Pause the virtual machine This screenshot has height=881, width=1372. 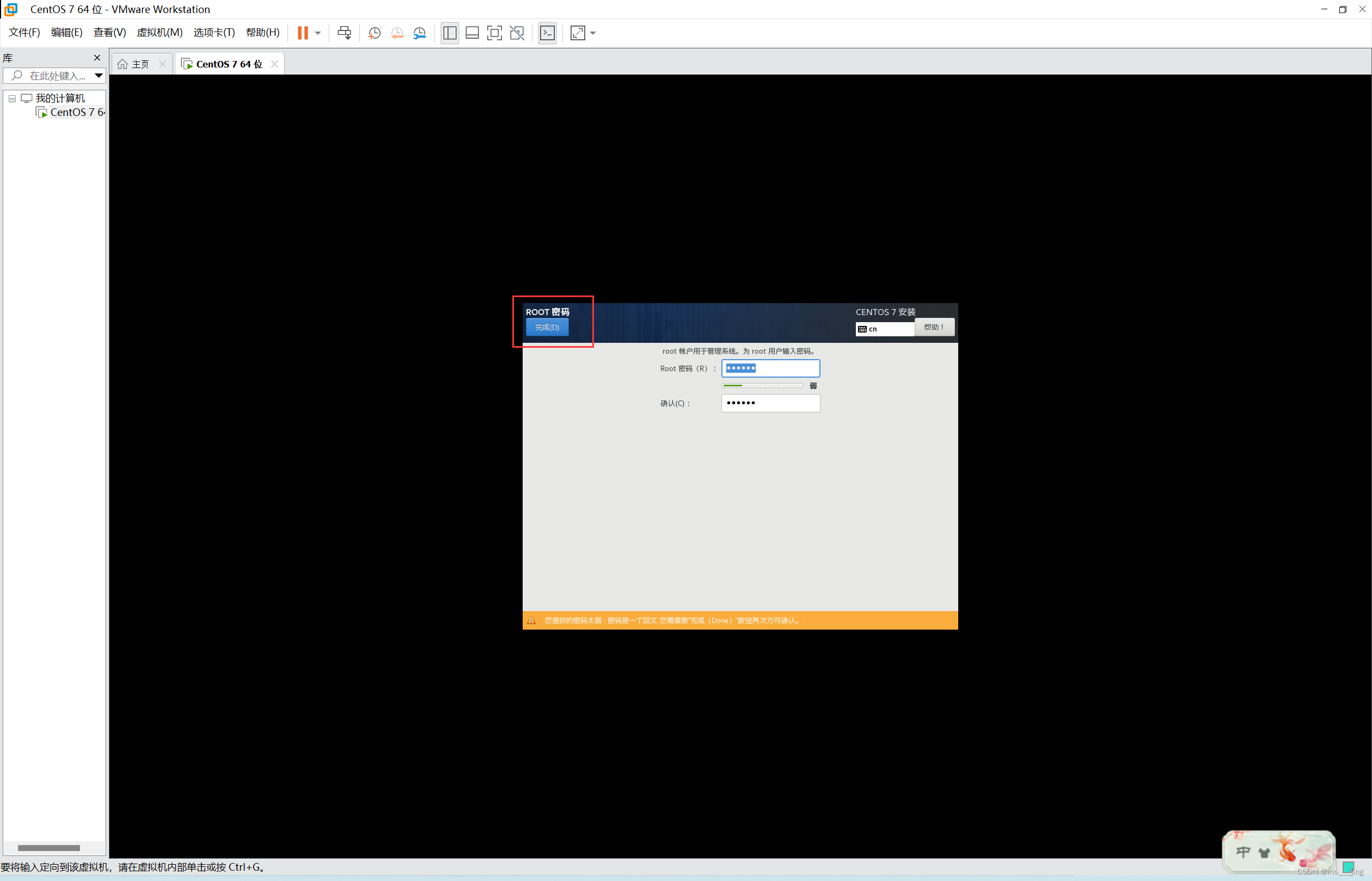coord(302,33)
